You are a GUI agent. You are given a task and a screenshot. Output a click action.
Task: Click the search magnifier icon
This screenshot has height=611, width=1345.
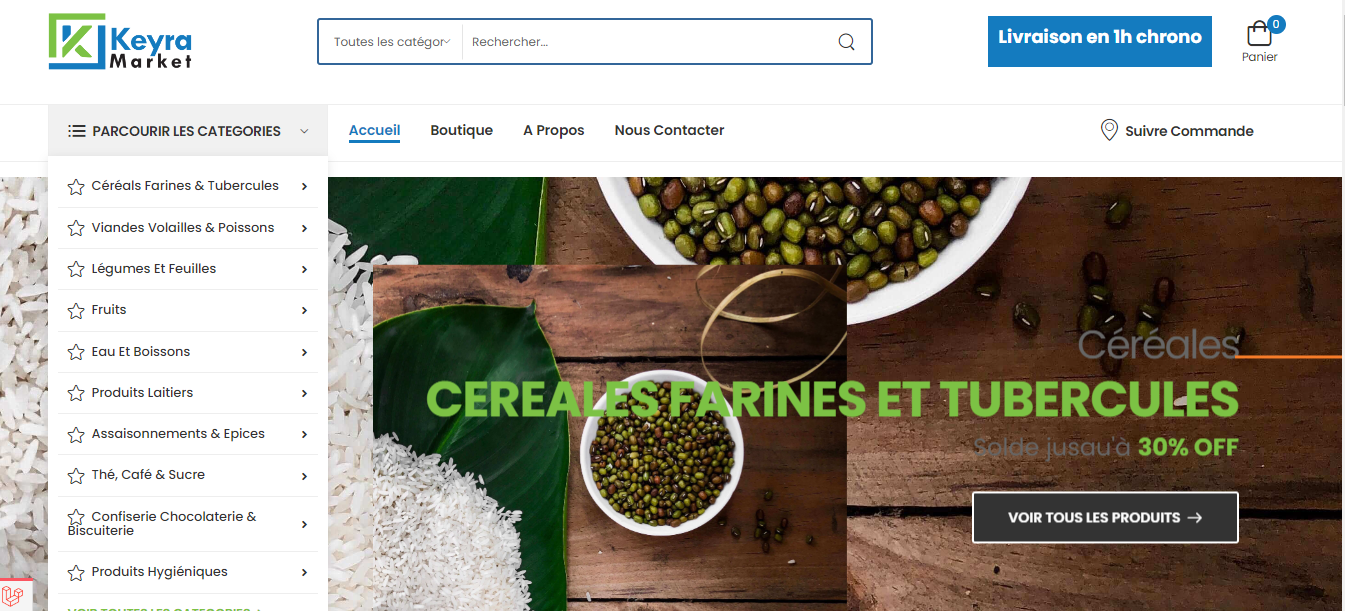coord(846,42)
